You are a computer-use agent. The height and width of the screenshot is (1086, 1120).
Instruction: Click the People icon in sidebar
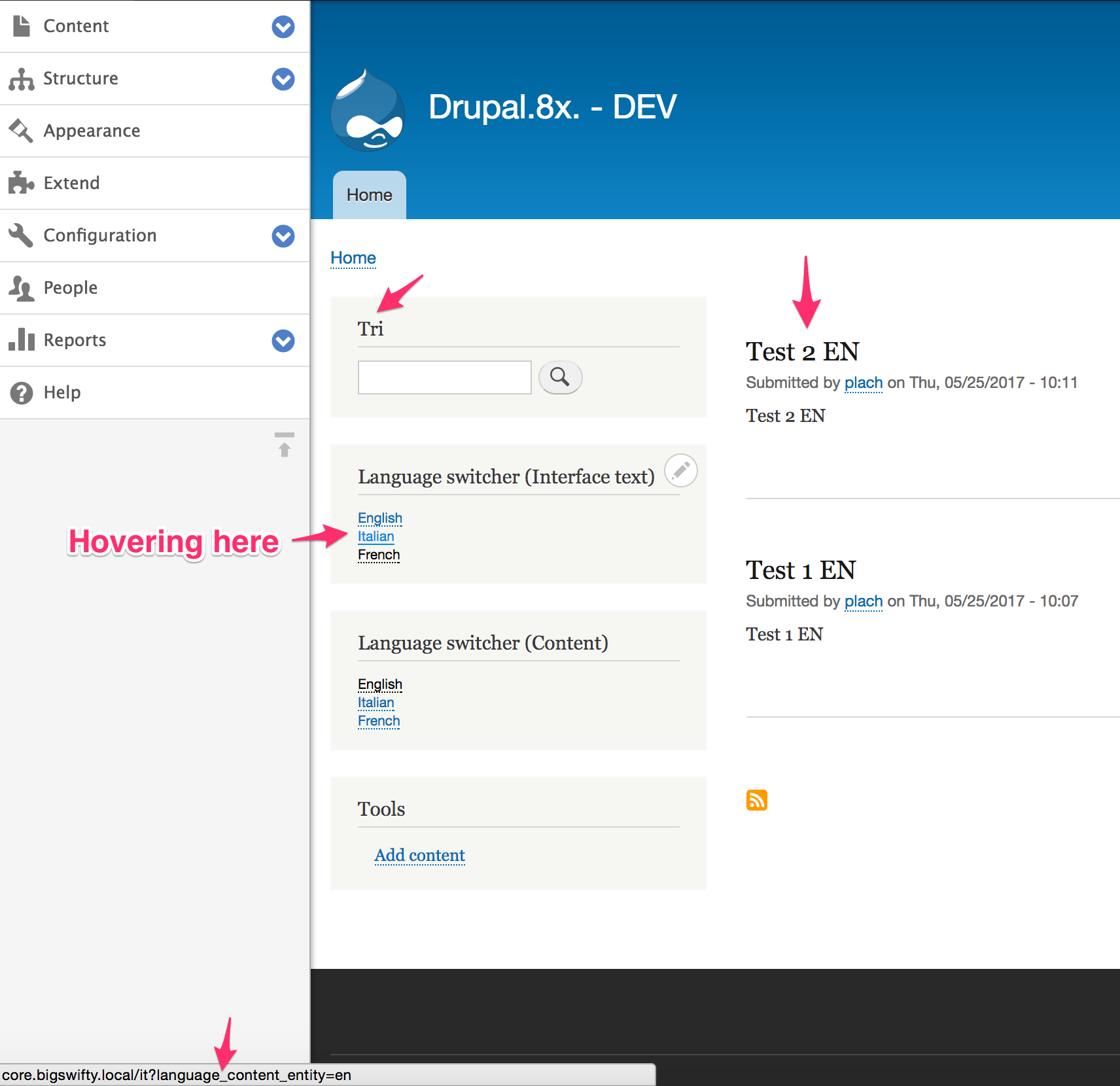click(21, 288)
